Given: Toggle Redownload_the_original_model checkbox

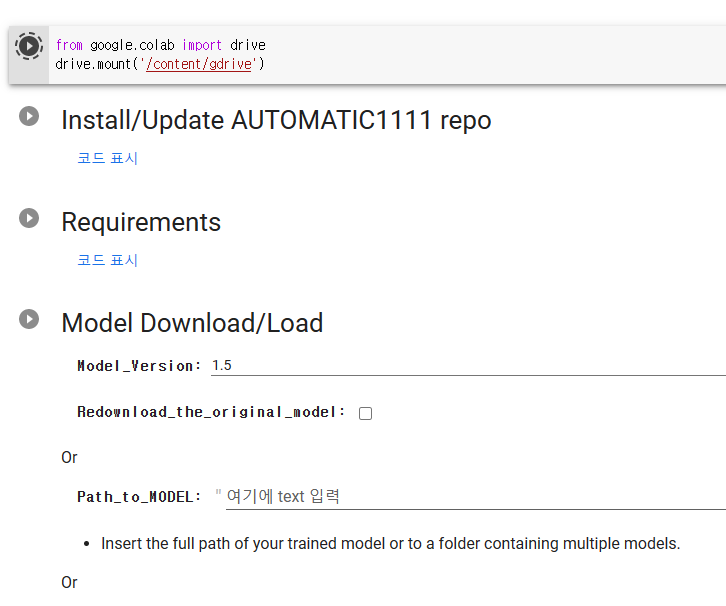Looking at the screenshot, I should (365, 413).
